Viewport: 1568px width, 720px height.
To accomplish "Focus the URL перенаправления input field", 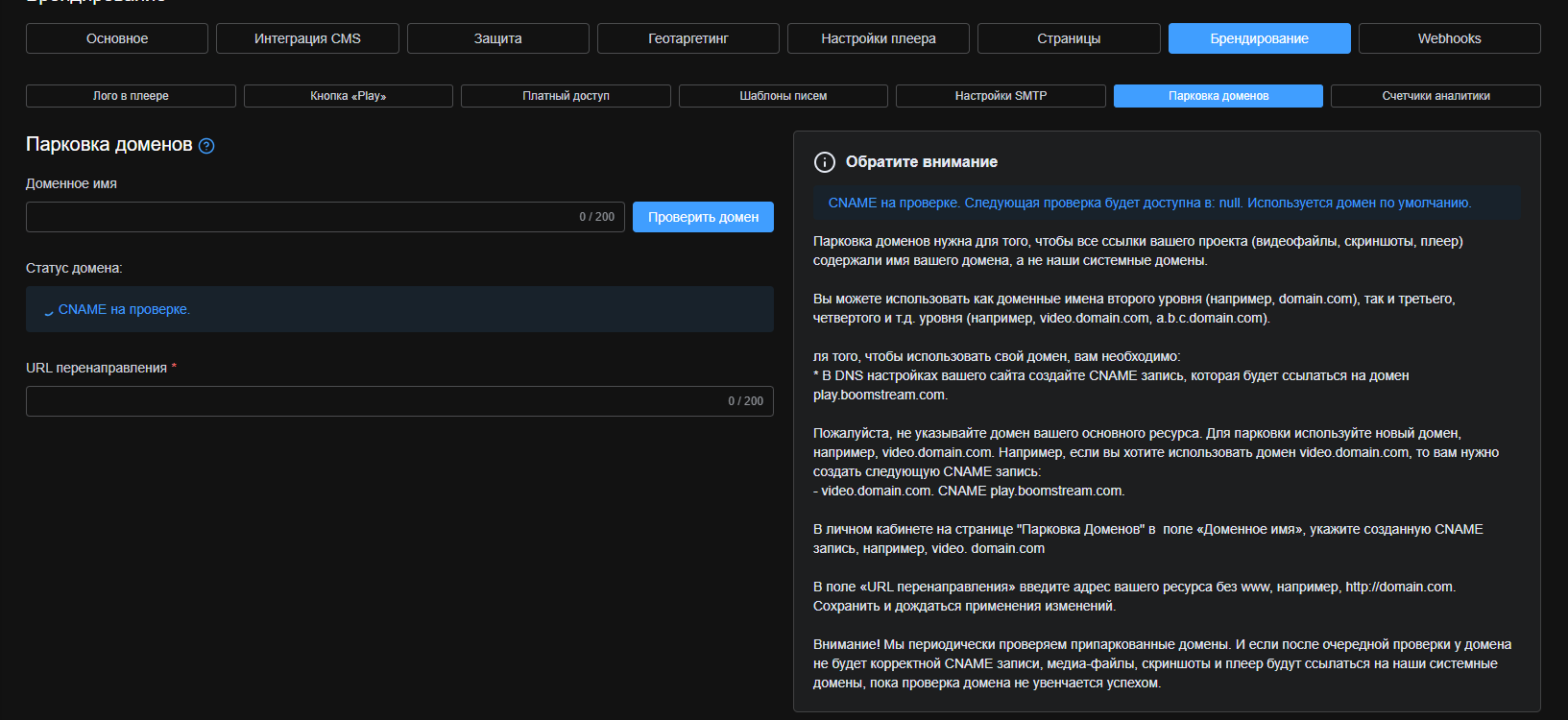I will point(399,401).
